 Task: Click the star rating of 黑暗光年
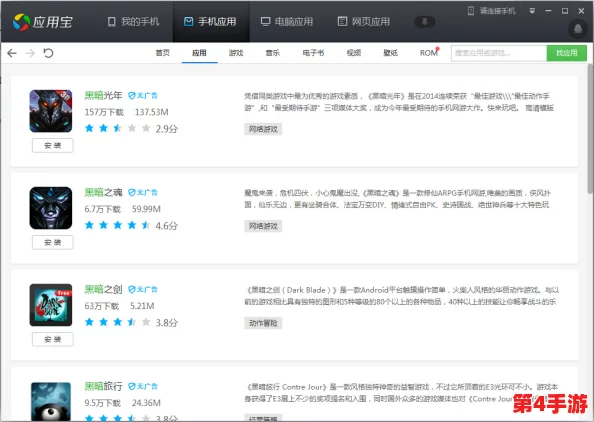tap(117, 128)
